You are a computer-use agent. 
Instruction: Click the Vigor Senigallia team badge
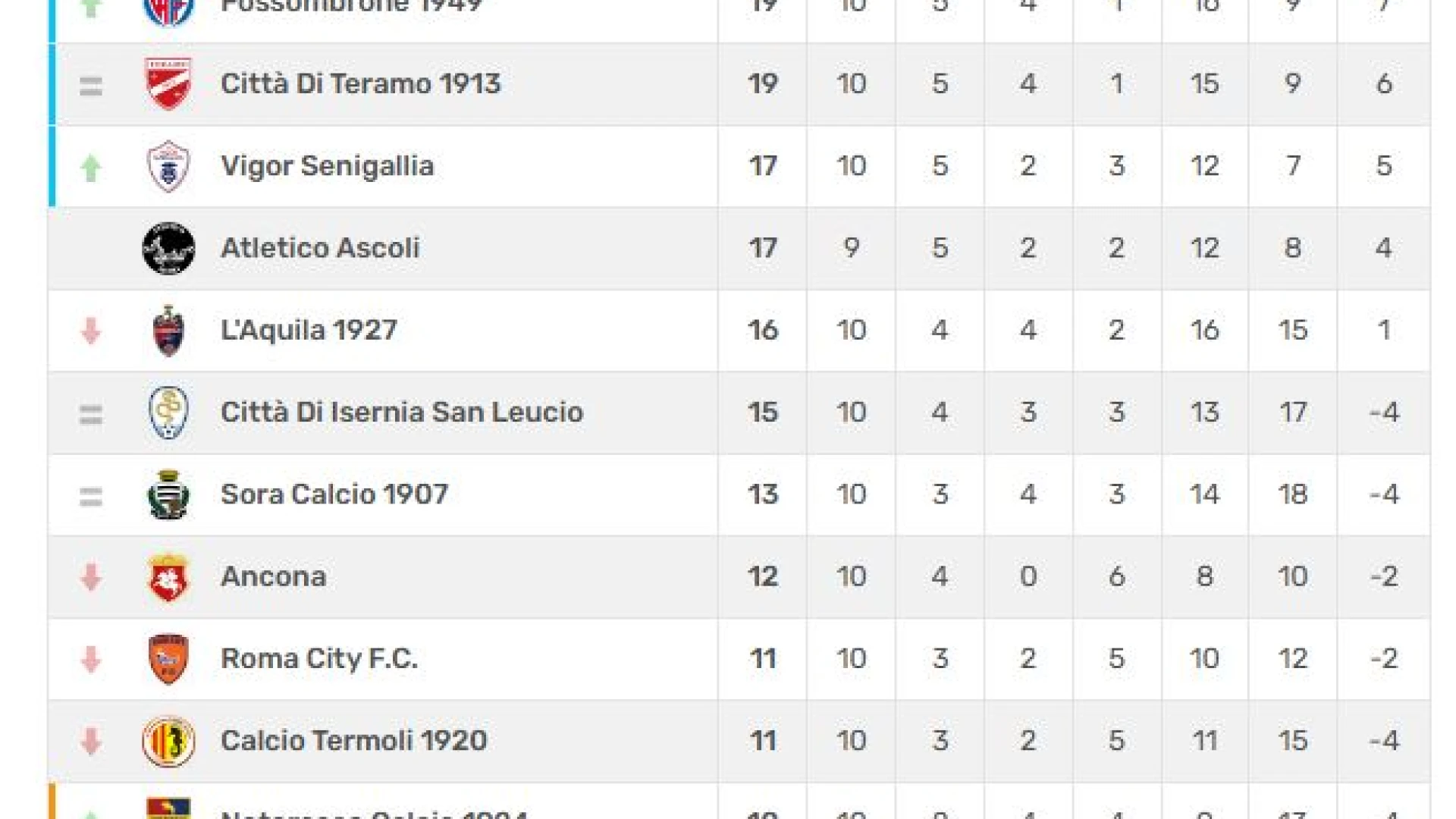point(168,166)
